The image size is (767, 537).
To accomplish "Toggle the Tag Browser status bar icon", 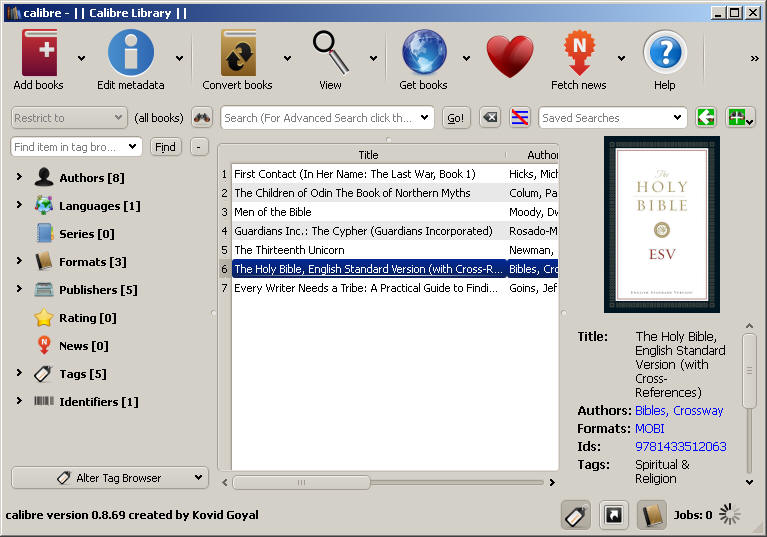I will [x=575, y=515].
